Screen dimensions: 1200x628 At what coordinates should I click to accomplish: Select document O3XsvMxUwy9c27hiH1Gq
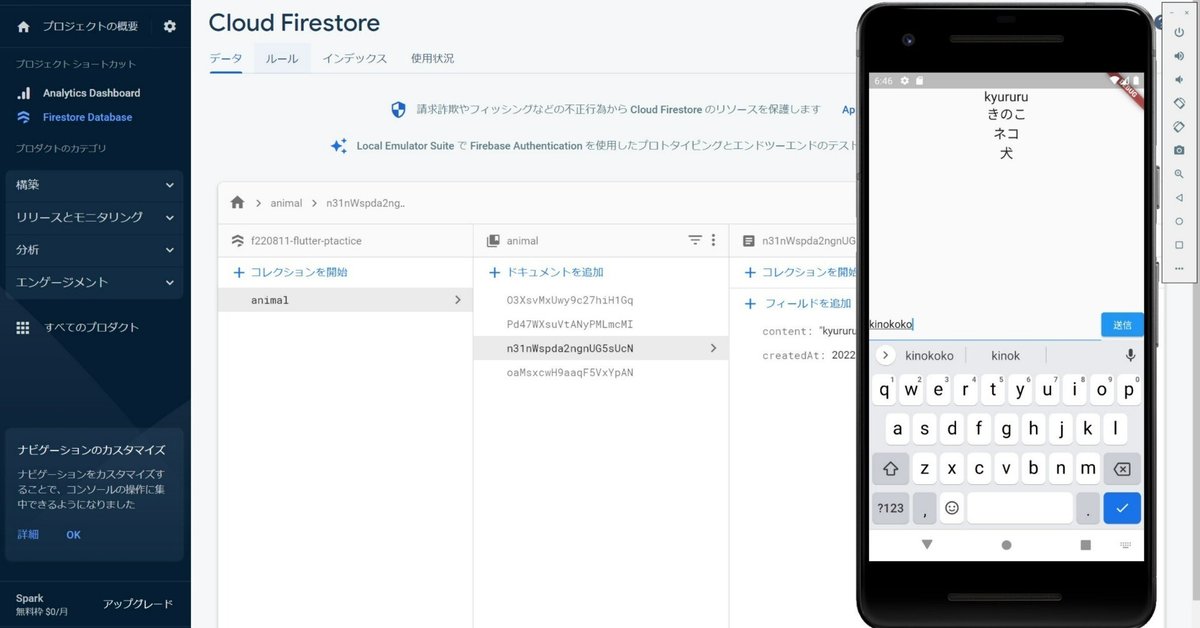point(570,300)
